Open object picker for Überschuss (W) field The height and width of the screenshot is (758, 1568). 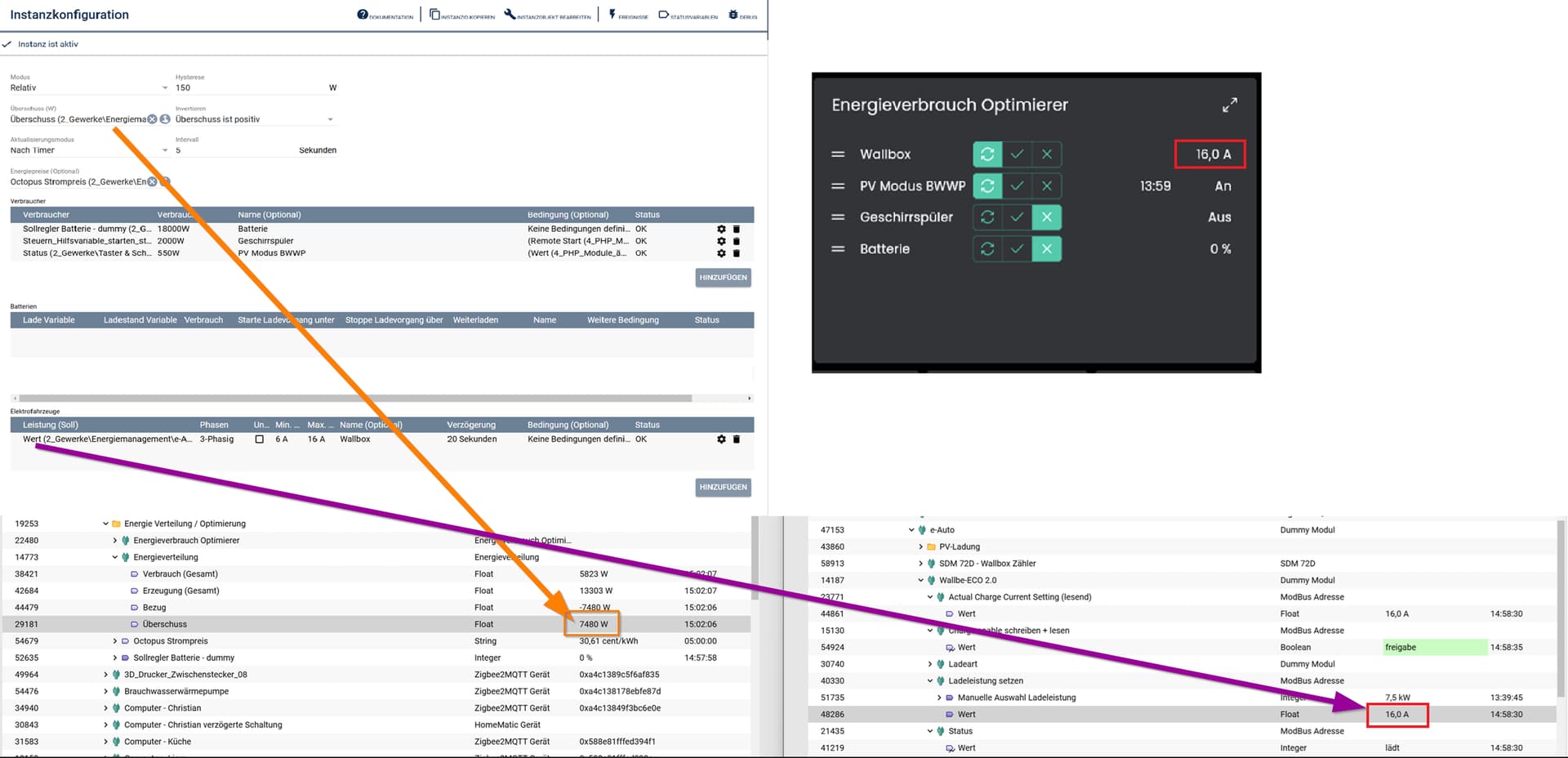pyautogui.click(x=165, y=119)
